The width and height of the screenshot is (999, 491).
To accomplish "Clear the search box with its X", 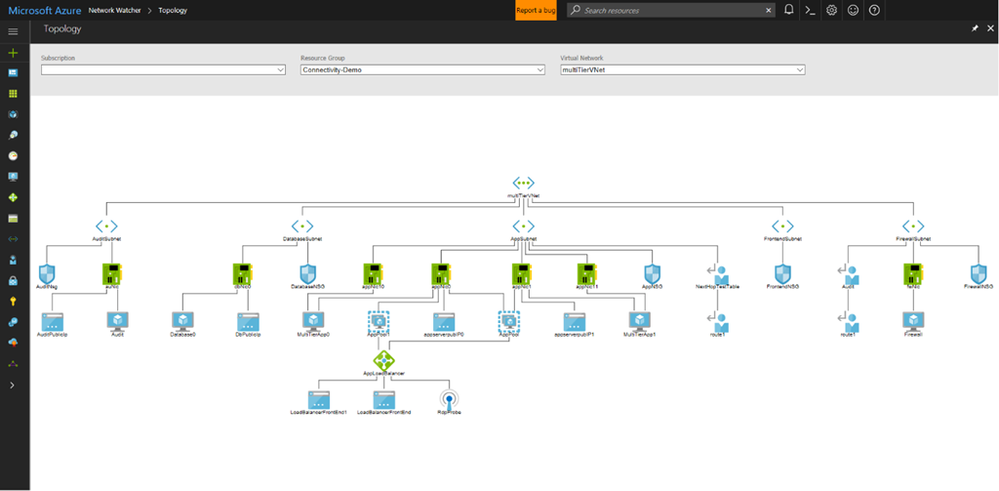I will [768, 10].
